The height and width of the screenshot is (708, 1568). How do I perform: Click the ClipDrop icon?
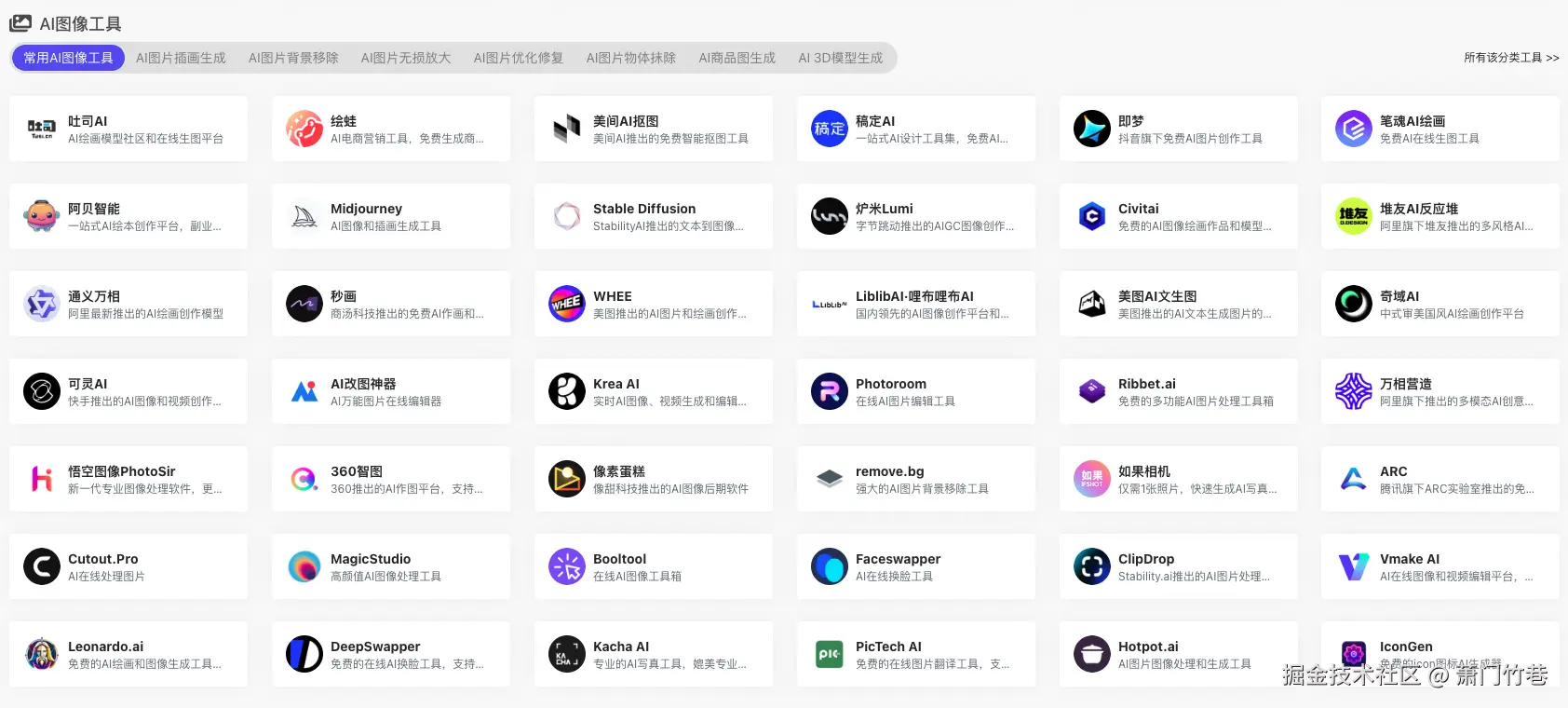(1092, 566)
